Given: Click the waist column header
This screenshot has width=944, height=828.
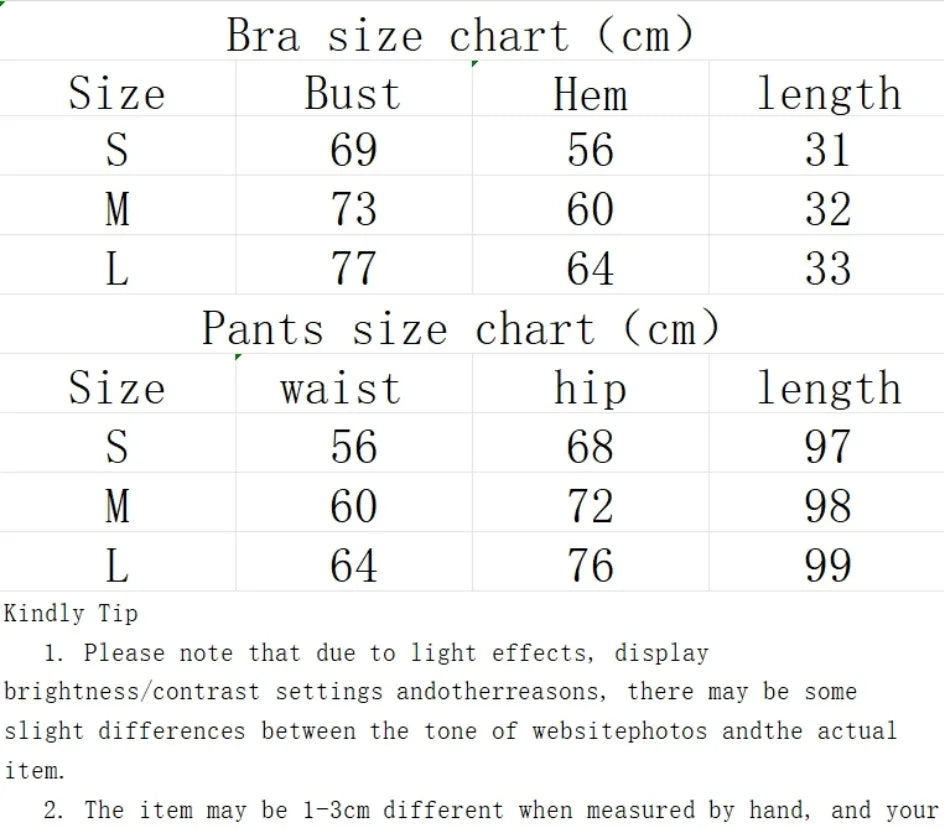Looking at the screenshot, I should 341,388.
